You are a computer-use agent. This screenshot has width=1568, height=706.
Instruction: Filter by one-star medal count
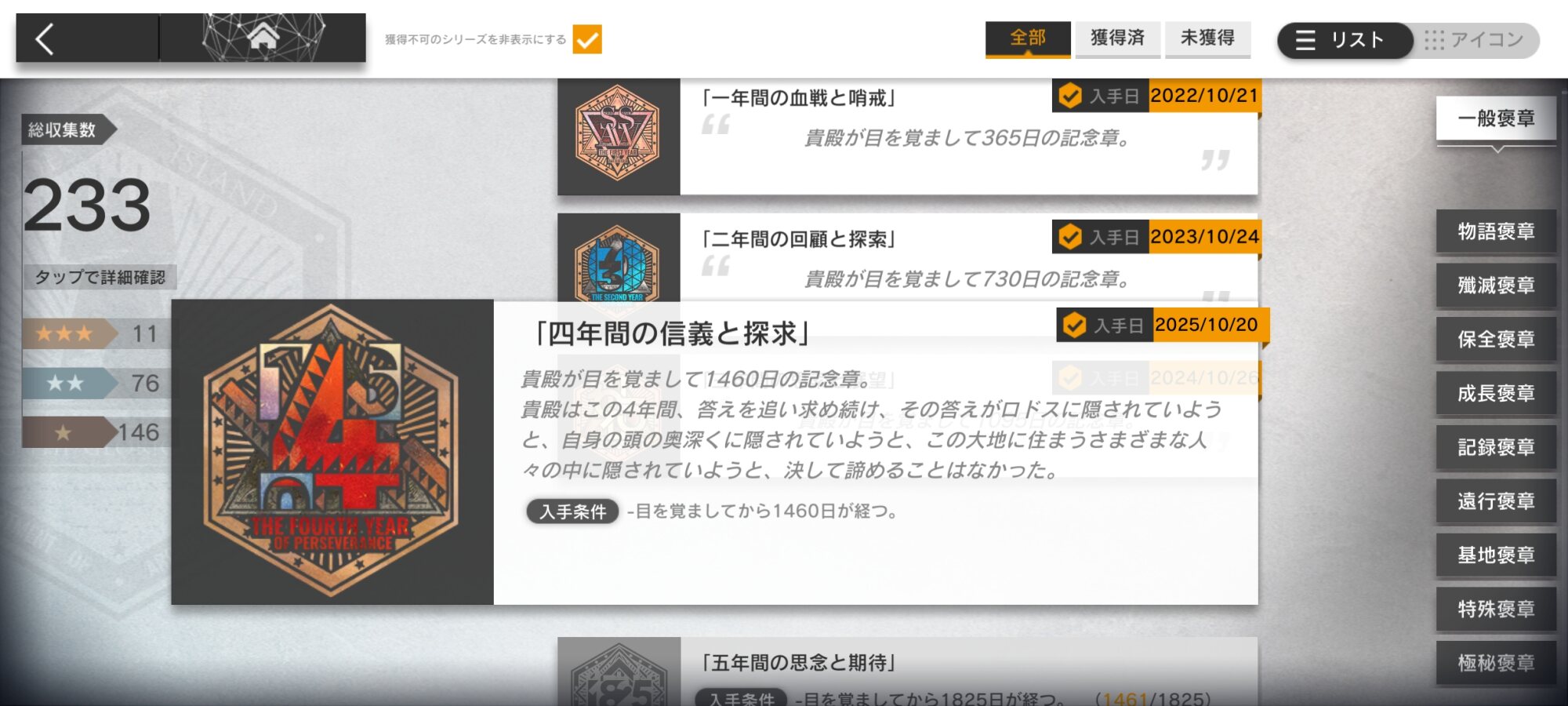coord(96,432)
